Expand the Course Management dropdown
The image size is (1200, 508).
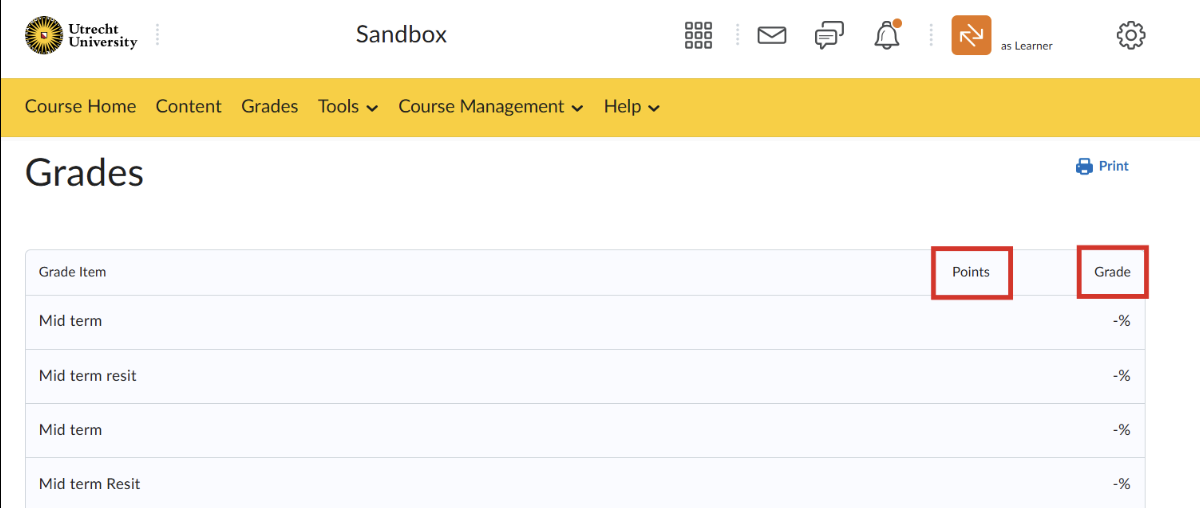[x=490, y=107]
